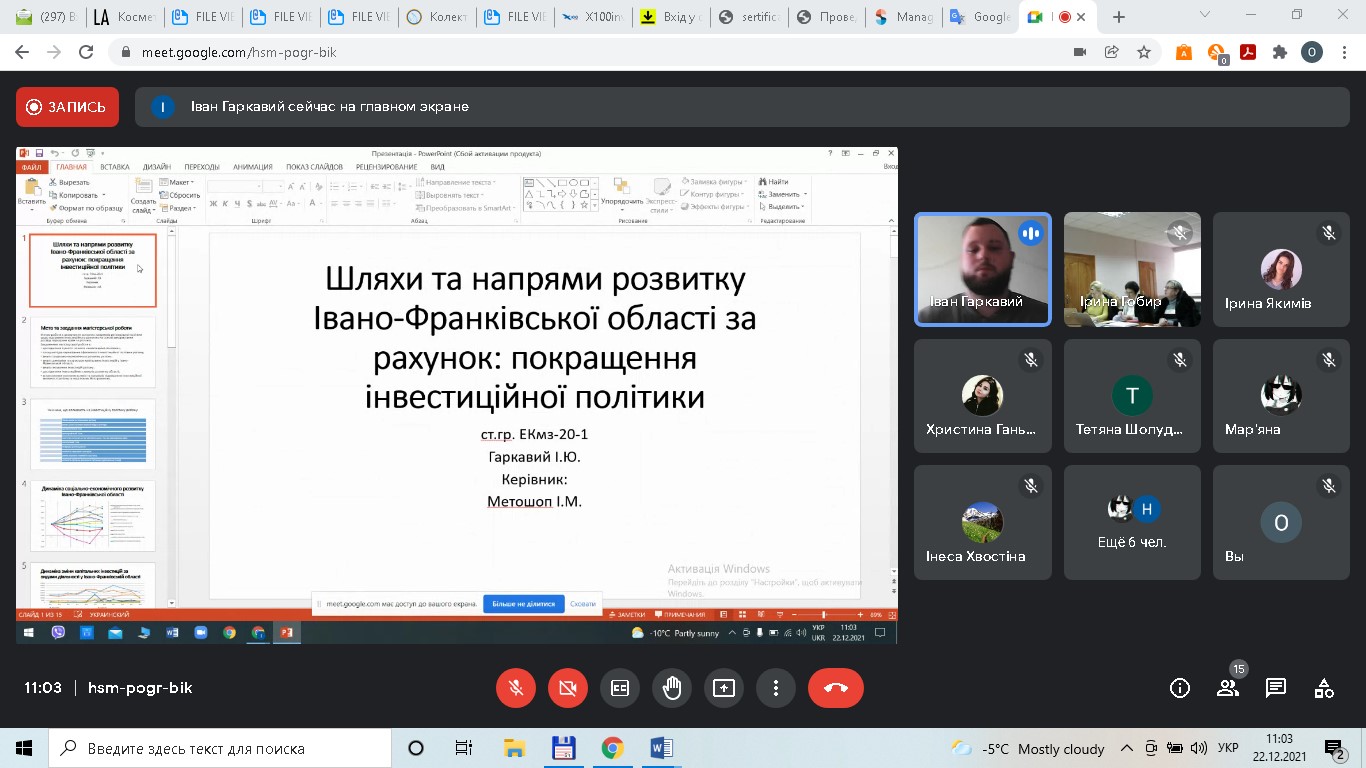Apply Italic formatting from the ribbon
The image size is (1366, 768).
point(224,203)
